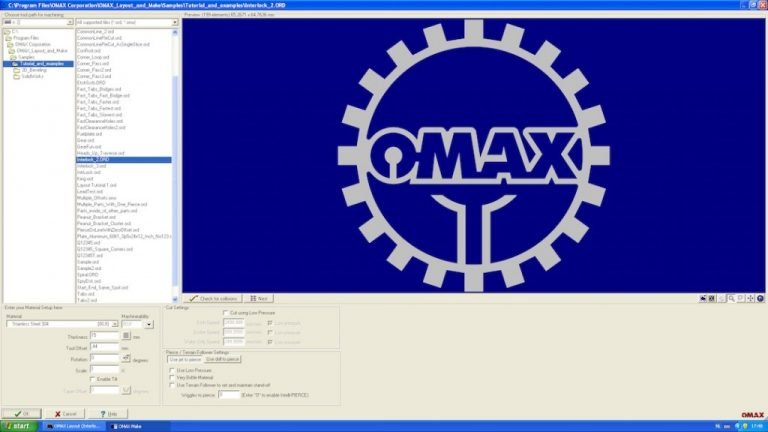This screenshot has width=768, height=432.
Task: Open the All supported files filter dropdown
Action: click(x=175, y=23)
